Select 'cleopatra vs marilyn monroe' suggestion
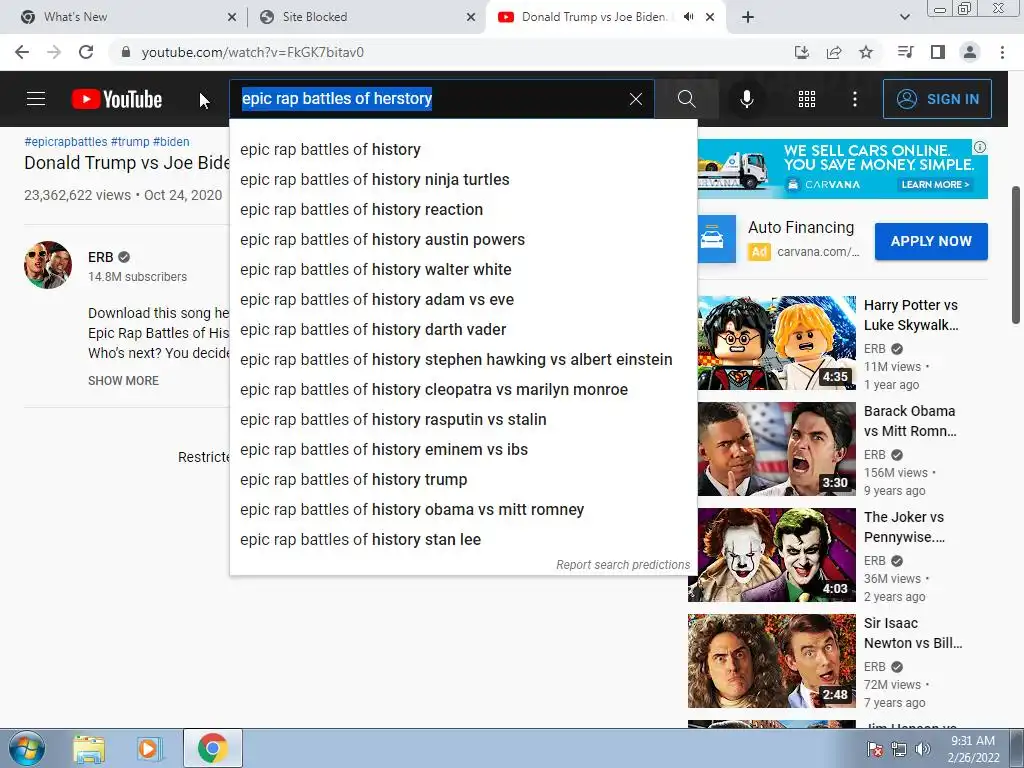Image resolution: width=1024 pixels, height=768 pixels. coord(463,390)
